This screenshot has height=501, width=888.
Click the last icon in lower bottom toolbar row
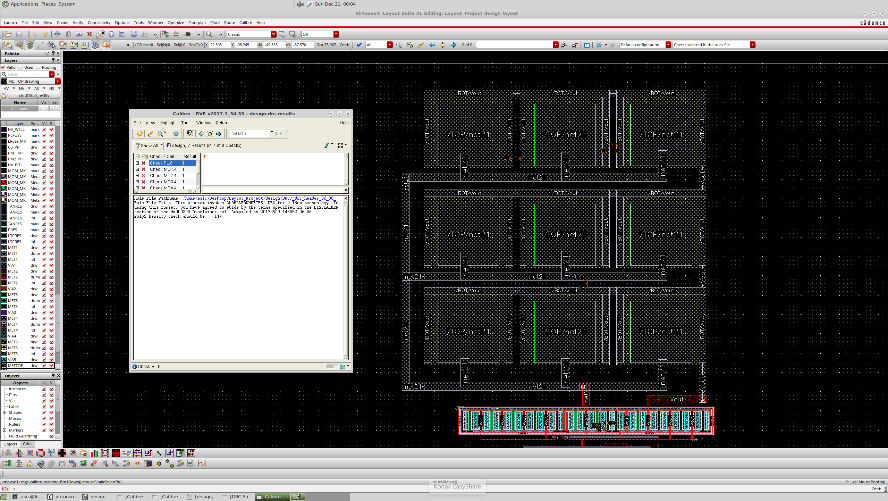tap(202, 464)
